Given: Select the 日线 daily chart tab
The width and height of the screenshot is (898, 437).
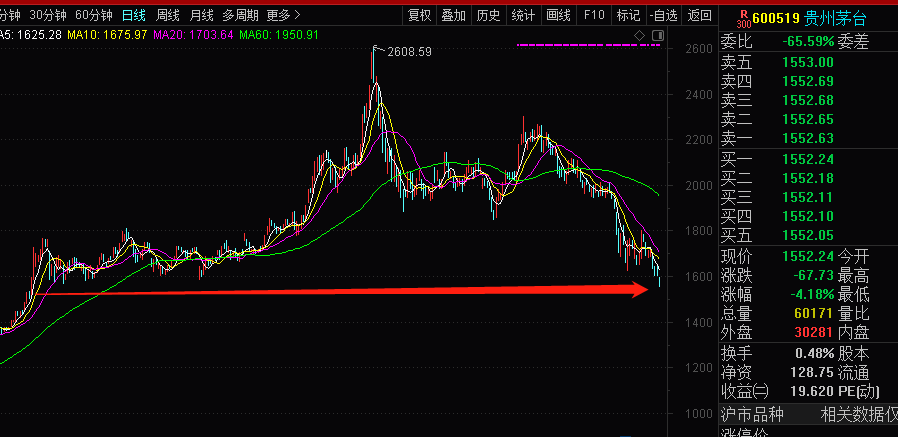Looking at the screenshot, I should tap(134, 15).
